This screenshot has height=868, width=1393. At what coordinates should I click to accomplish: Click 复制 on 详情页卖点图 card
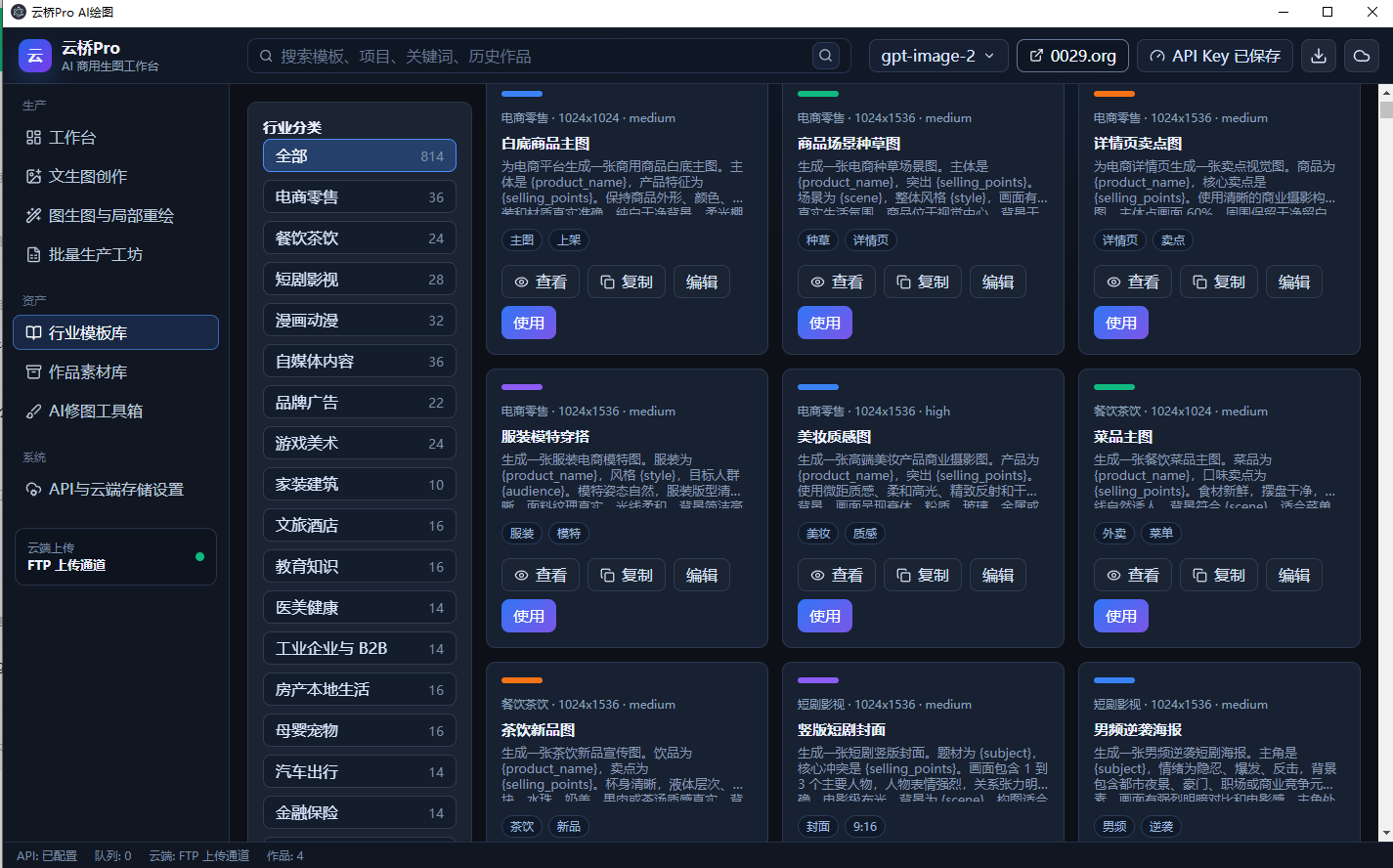(x=1219, y=282)
